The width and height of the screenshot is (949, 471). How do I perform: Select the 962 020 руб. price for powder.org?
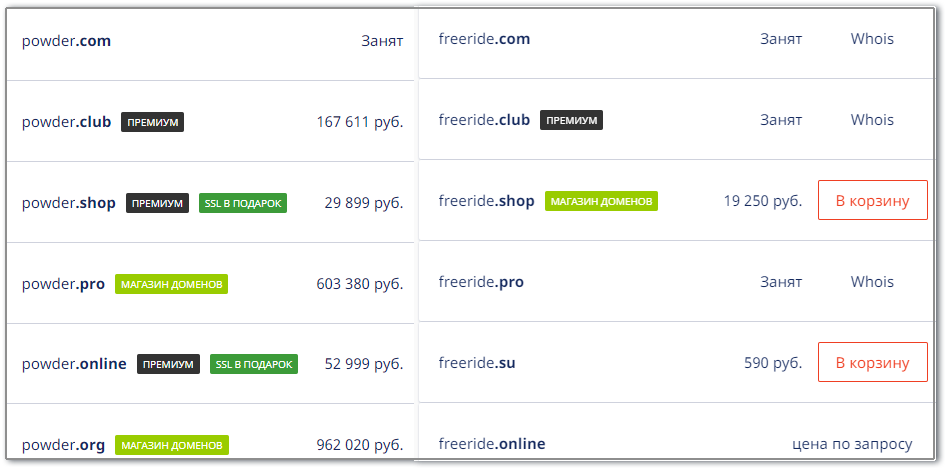click(x=360, y=446)
